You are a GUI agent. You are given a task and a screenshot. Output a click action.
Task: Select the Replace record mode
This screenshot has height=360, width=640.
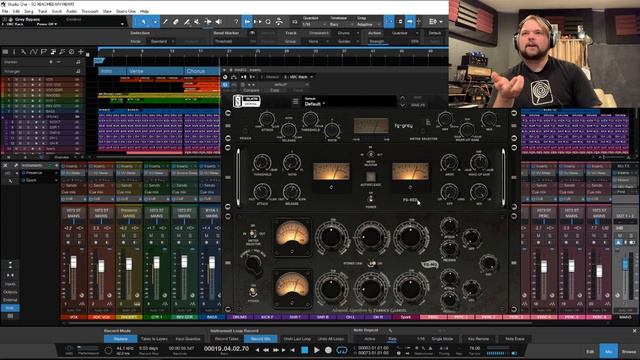(120, 339)
